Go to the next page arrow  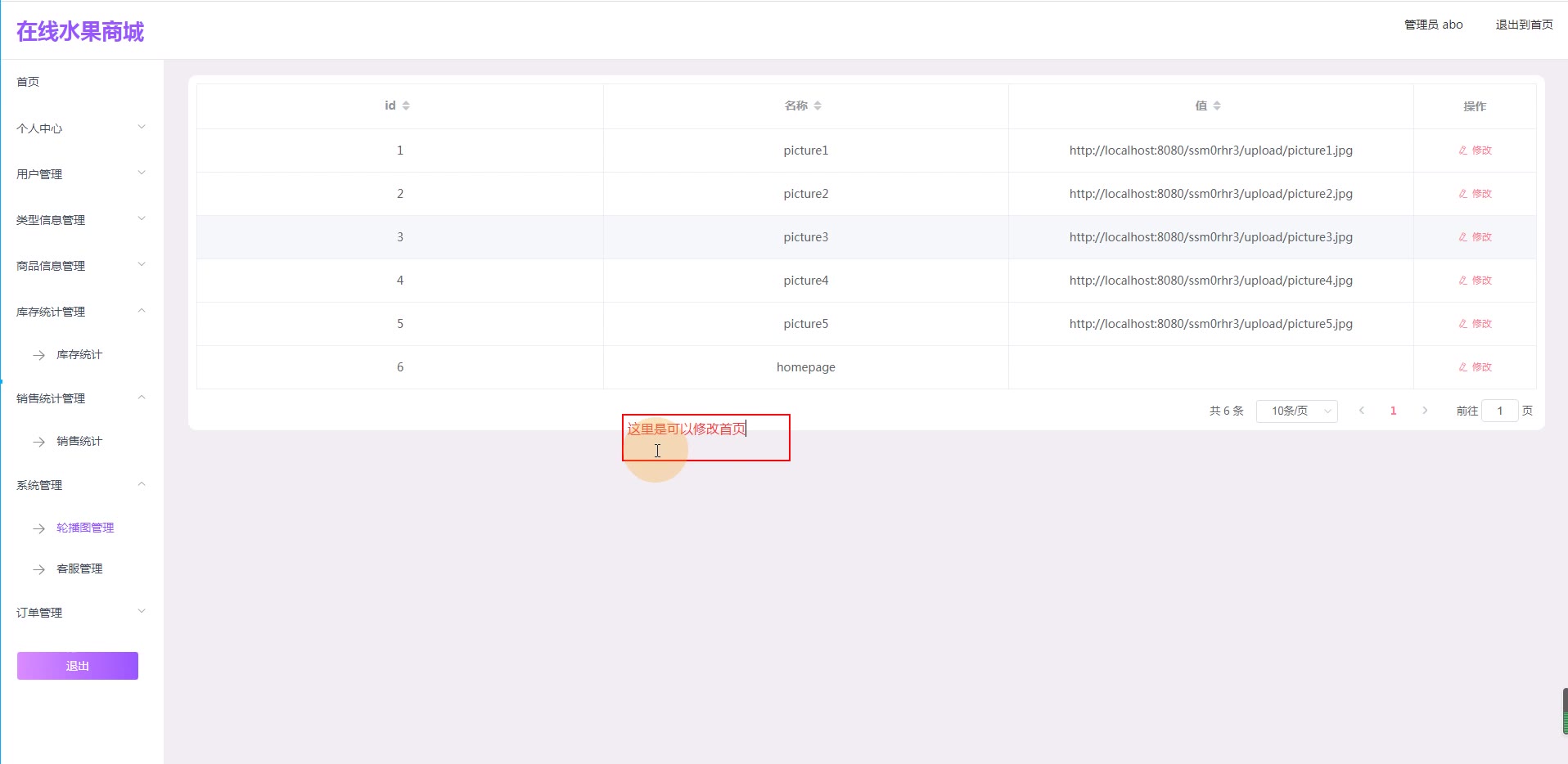click(1425, 411)
